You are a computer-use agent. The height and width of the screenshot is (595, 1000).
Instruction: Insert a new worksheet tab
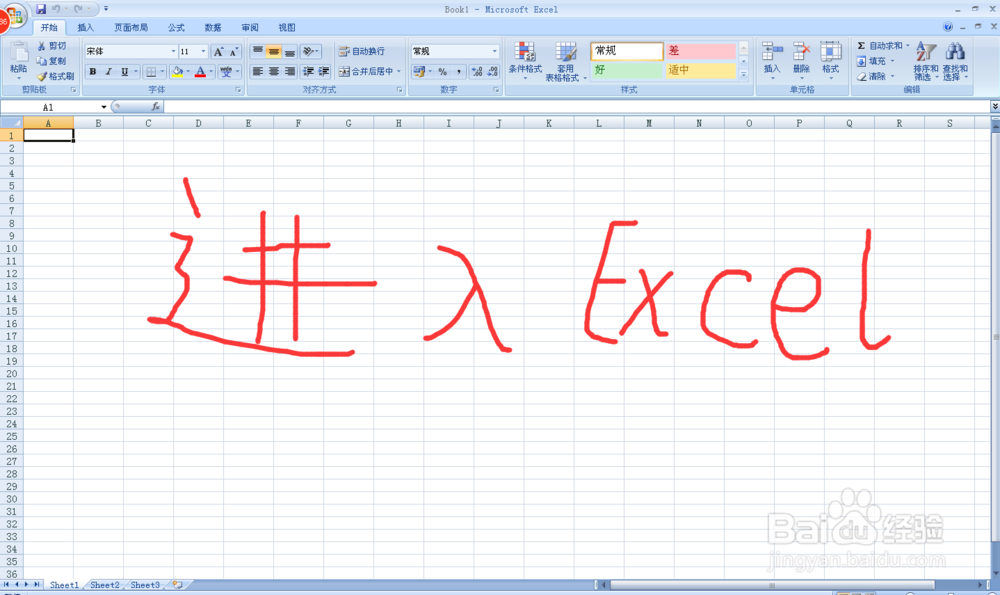[x=177, y=584]
